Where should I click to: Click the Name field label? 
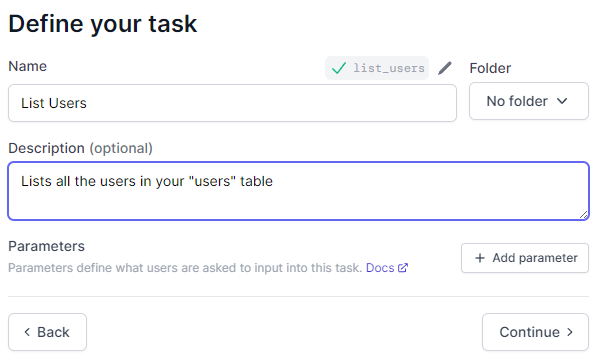pos(28,66)
